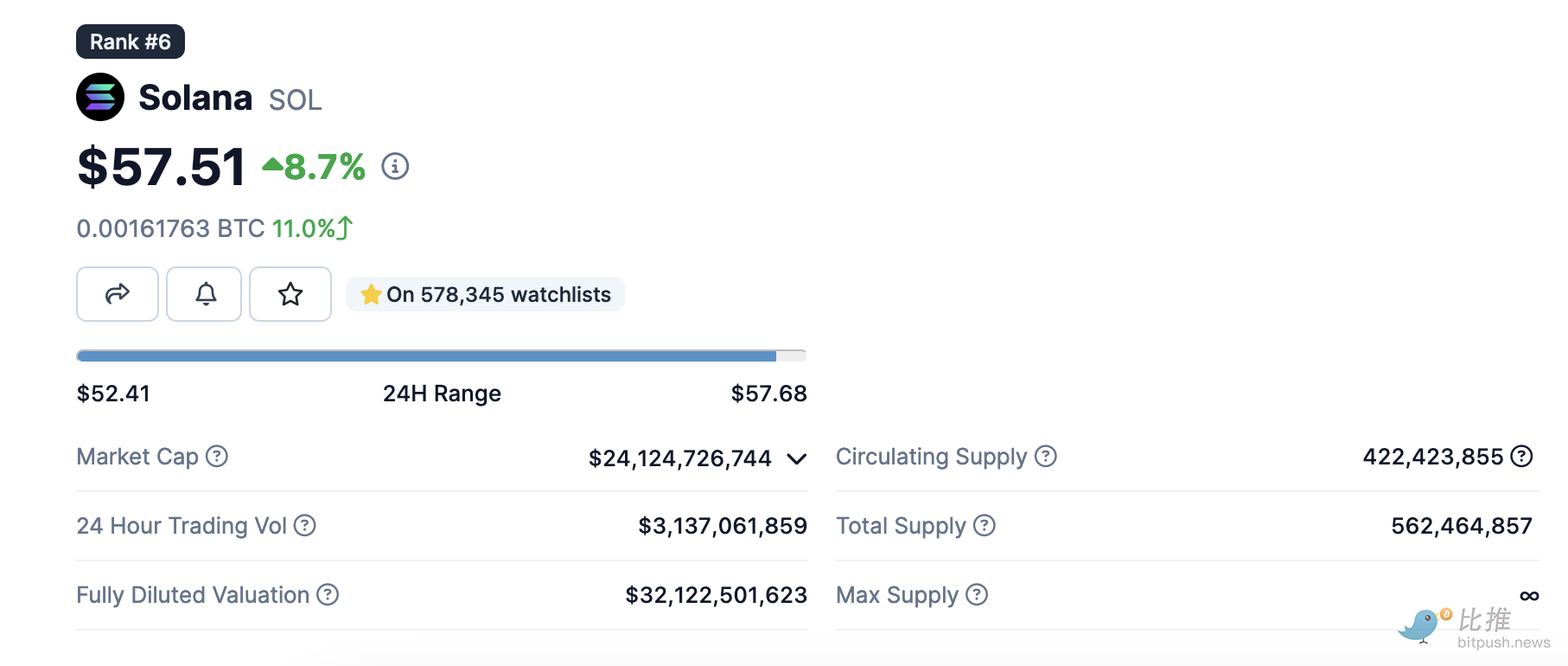This screenshot has width=1568, height=666.
Task: Expand the Market Cap chevron dropdown
Action: (797, 458)
